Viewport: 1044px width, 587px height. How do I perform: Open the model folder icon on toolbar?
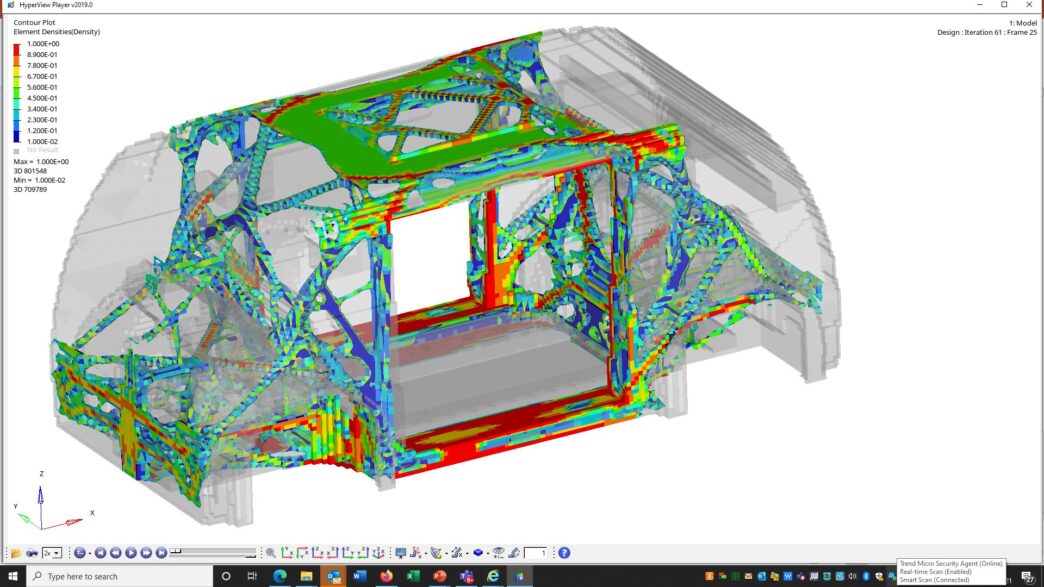point(16,552)
